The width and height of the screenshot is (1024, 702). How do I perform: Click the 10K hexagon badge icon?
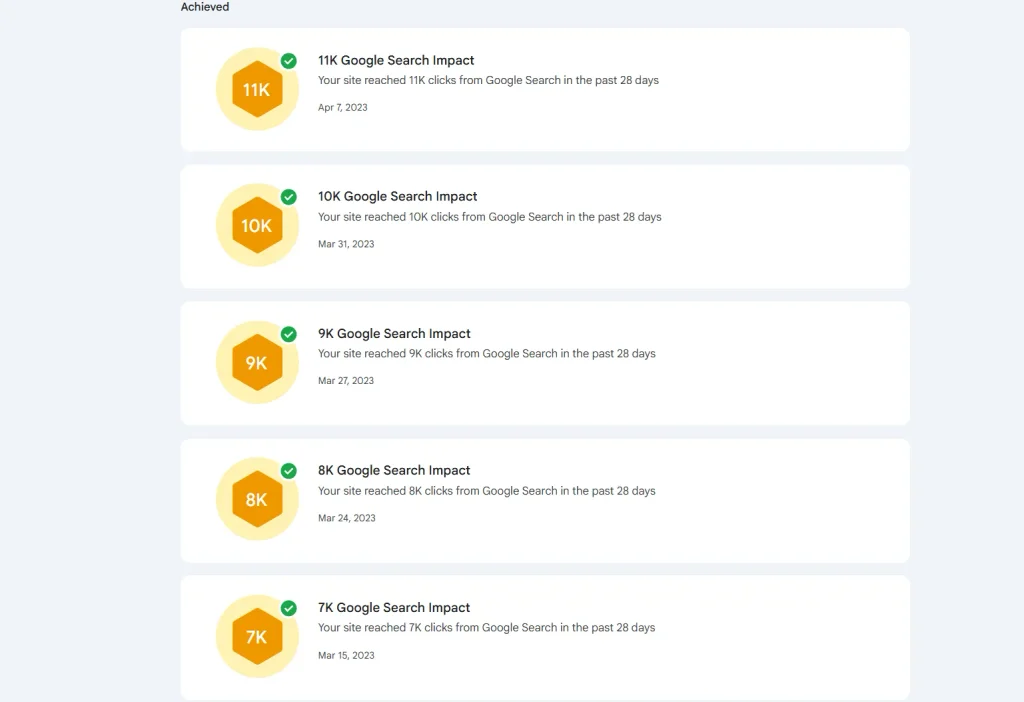pyautogui.click(x=257, y=225)
